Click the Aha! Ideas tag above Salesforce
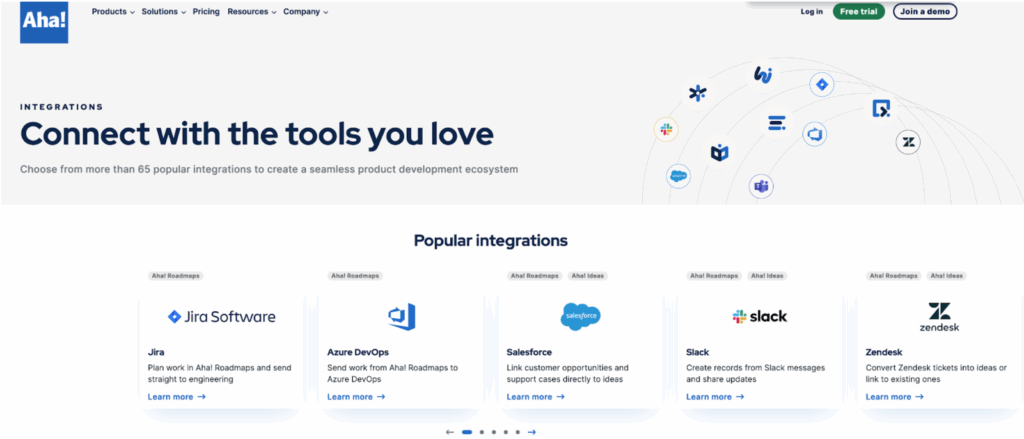The height and width of the screenshot is (439, 1024). (588, 276)
